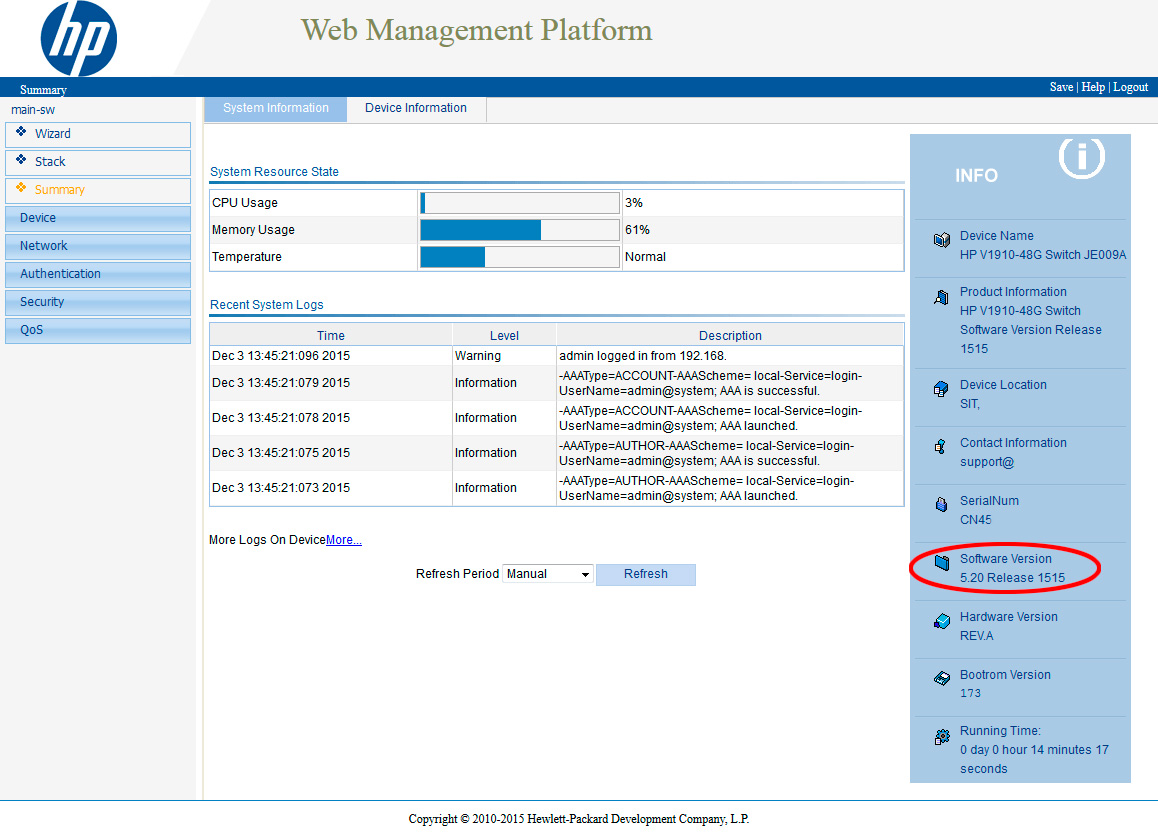Click the main-sw device label
The image size is (1158, 836).
coord(33,110)
